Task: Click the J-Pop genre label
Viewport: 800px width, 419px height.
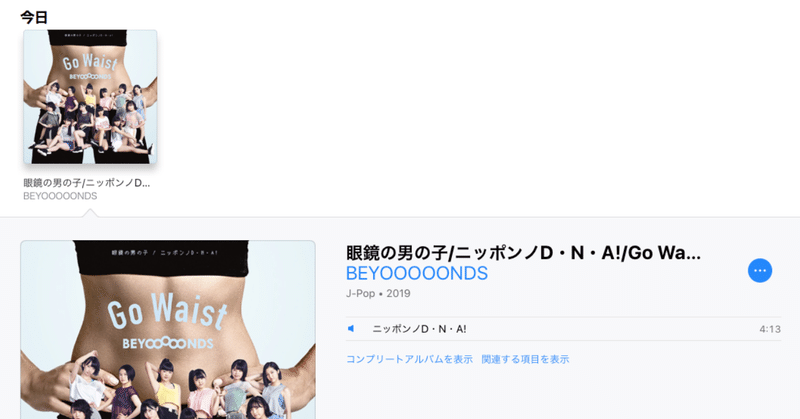Action: point(360,293)
